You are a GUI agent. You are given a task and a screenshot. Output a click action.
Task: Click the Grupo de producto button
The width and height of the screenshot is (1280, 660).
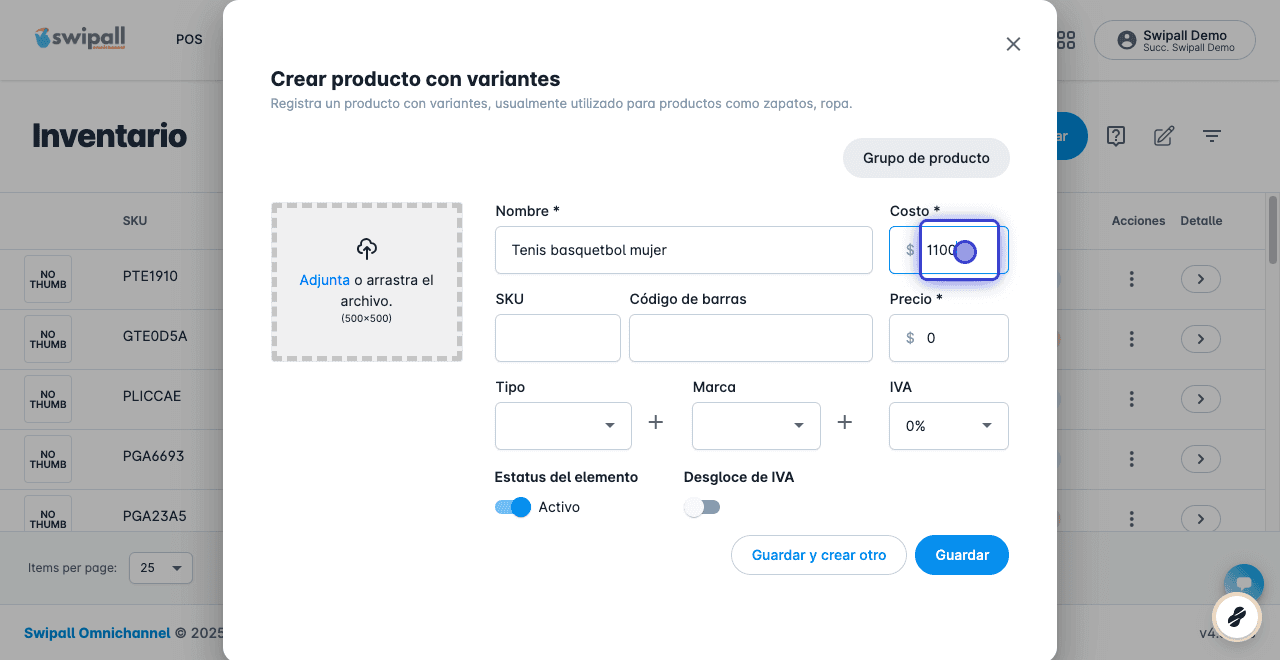926,158
